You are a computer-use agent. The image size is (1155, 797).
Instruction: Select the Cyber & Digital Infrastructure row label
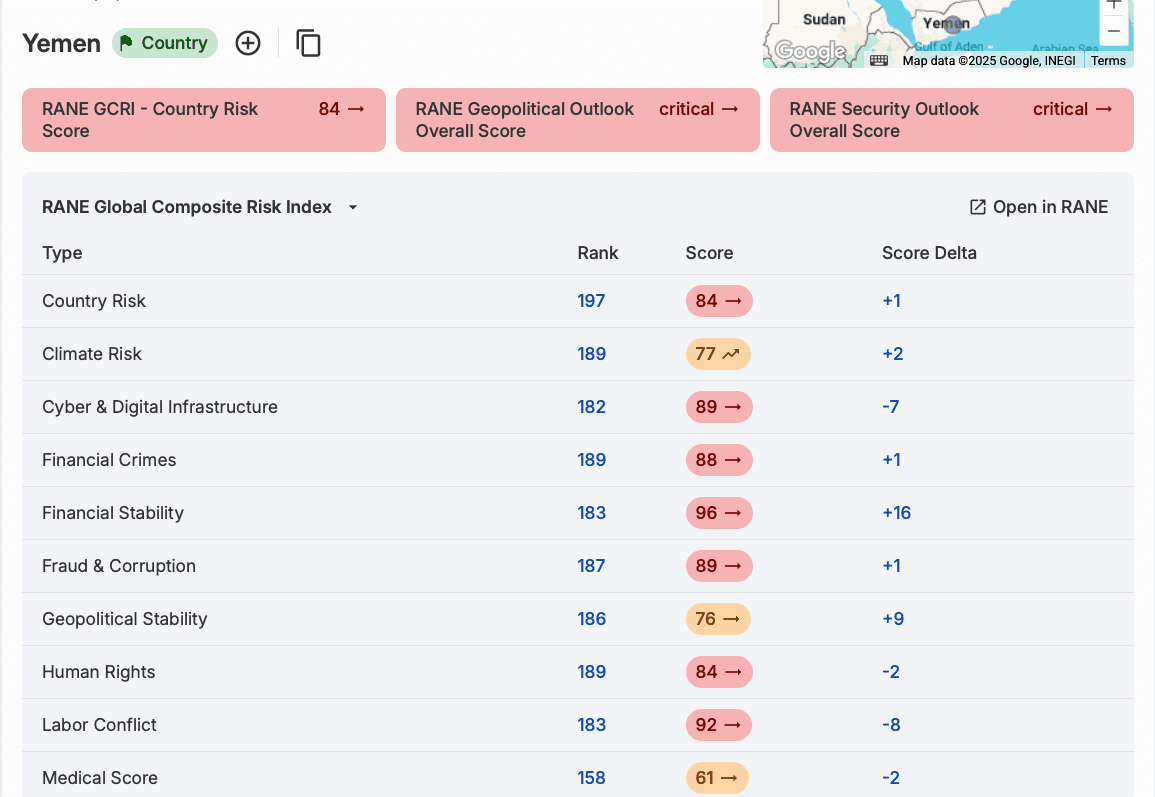(x=160, y=407)
